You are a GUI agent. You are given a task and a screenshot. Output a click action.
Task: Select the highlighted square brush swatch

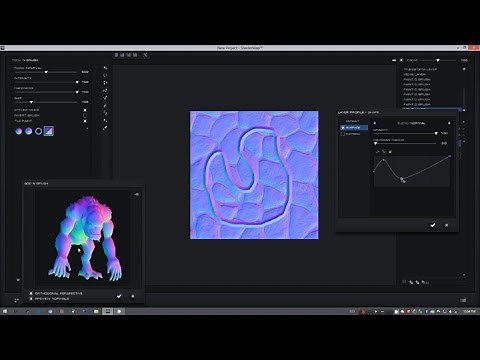(x=49, y=131)
